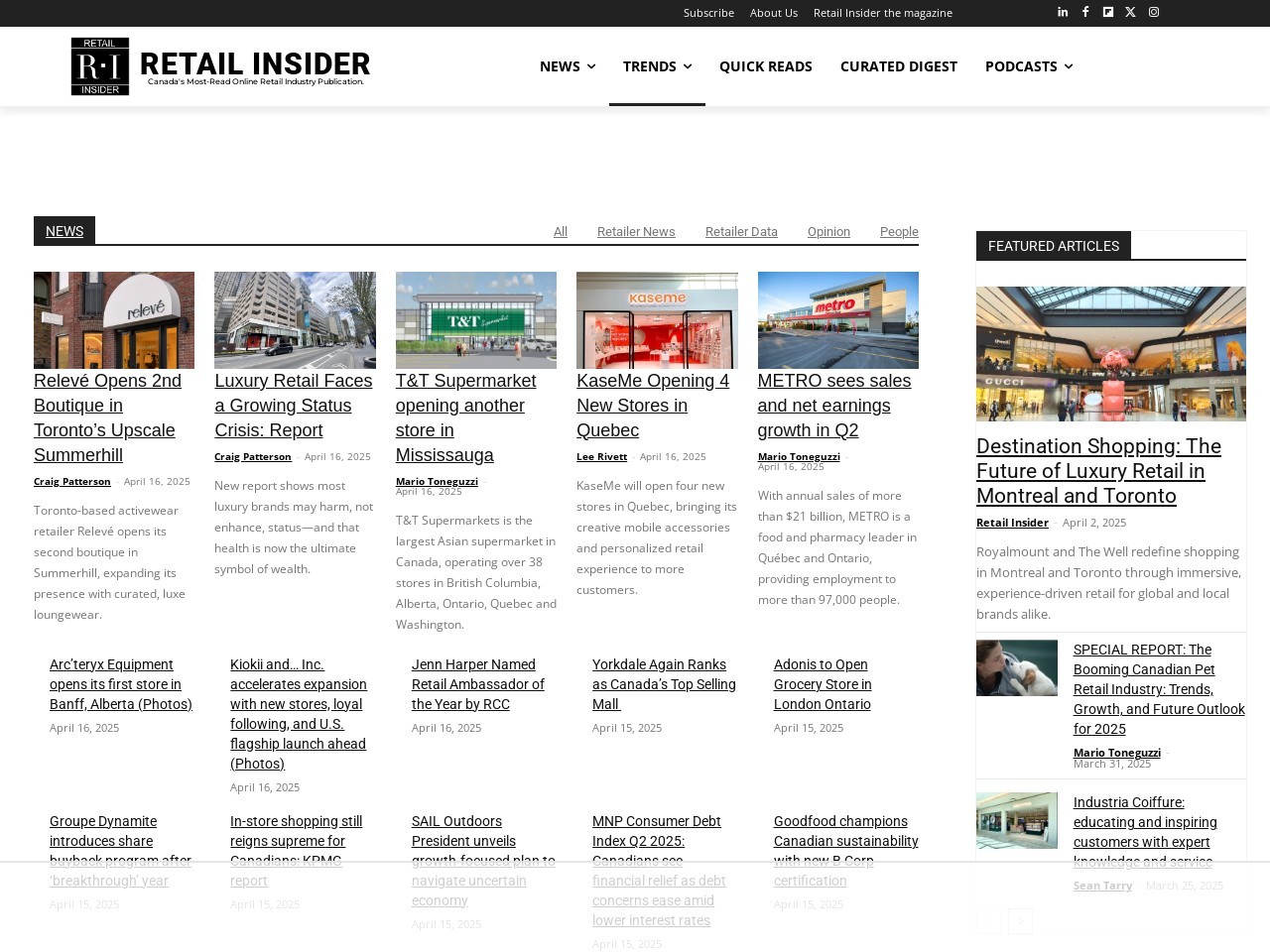
Task: Select the Opinion filter tab
Action: pyautogui.click(x=828, y=231)
